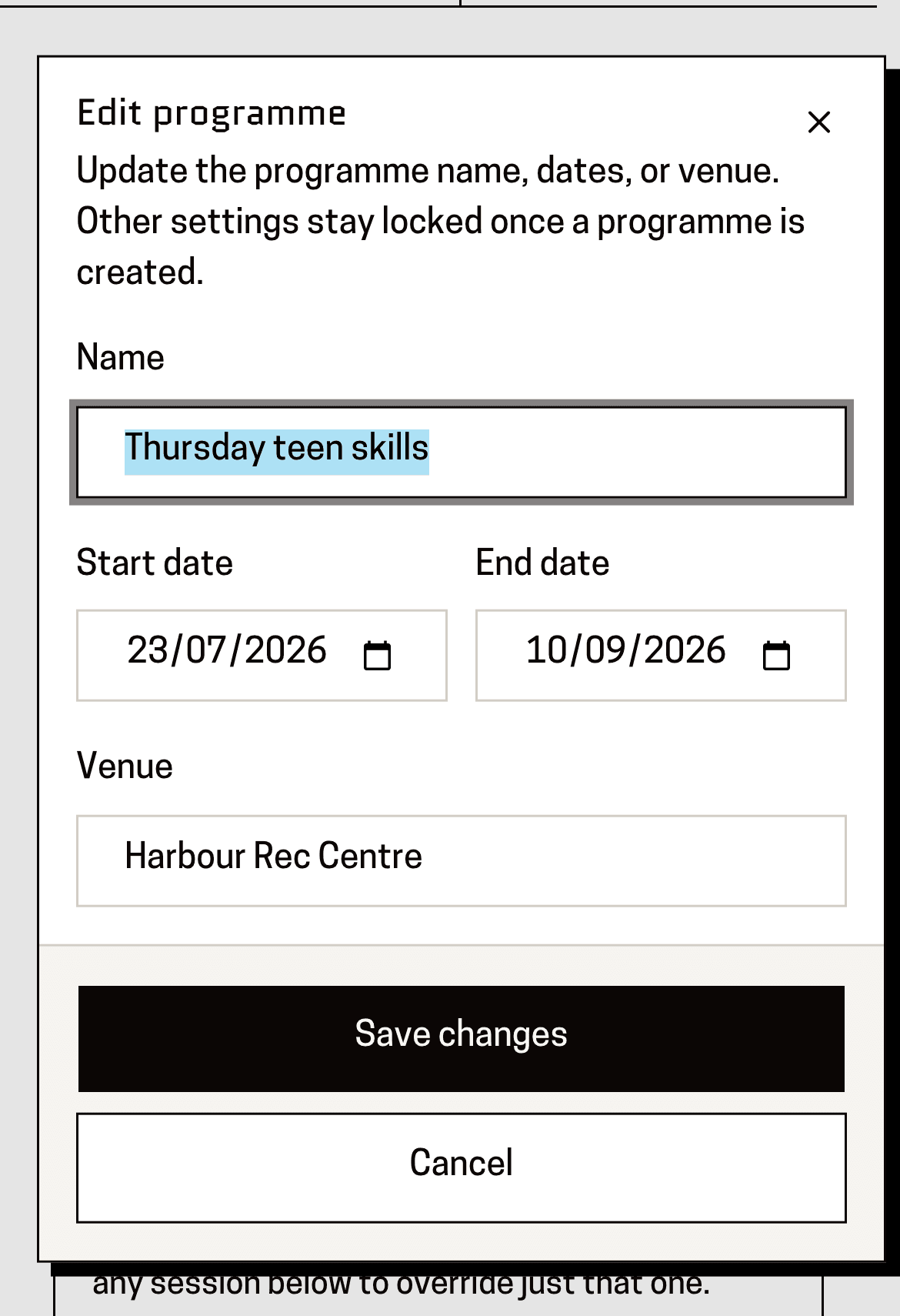
Task: Click the Start date label
Action: point(155,563)
